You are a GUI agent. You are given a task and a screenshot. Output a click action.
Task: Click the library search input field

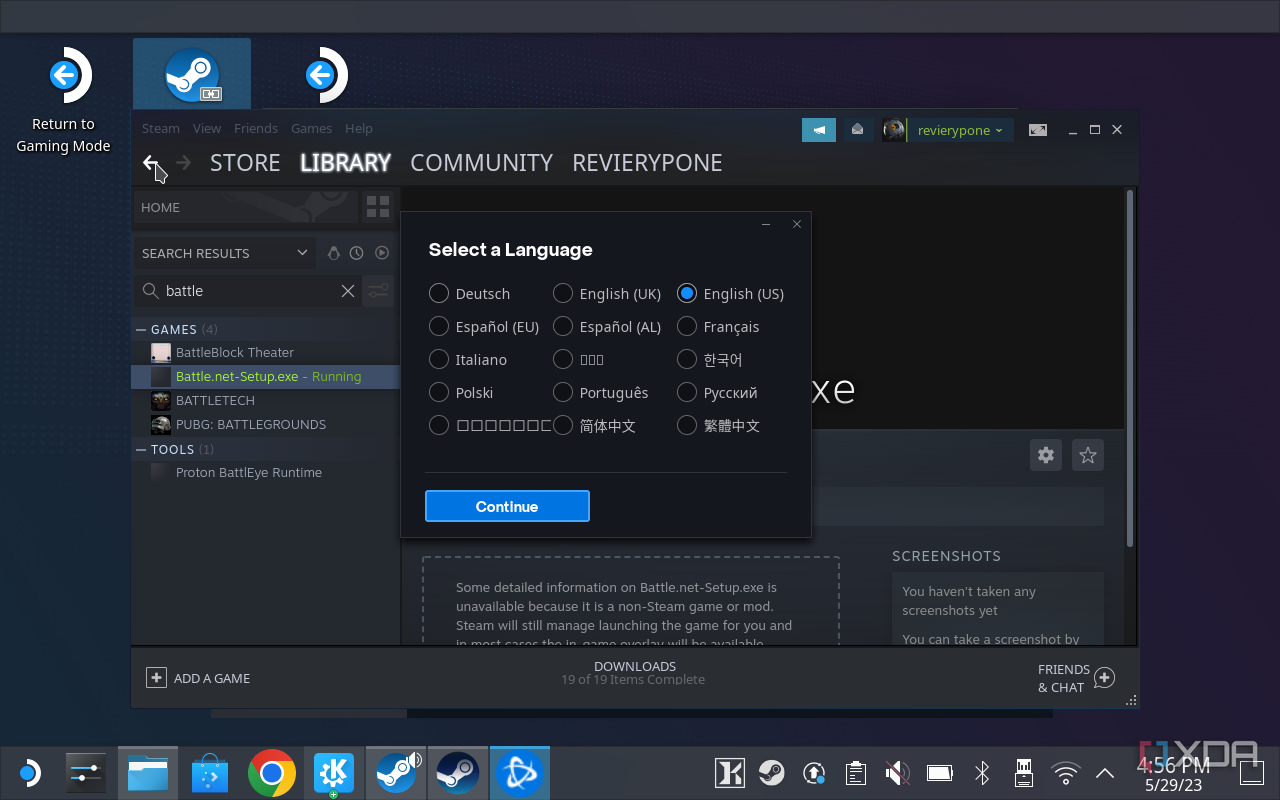248,291
